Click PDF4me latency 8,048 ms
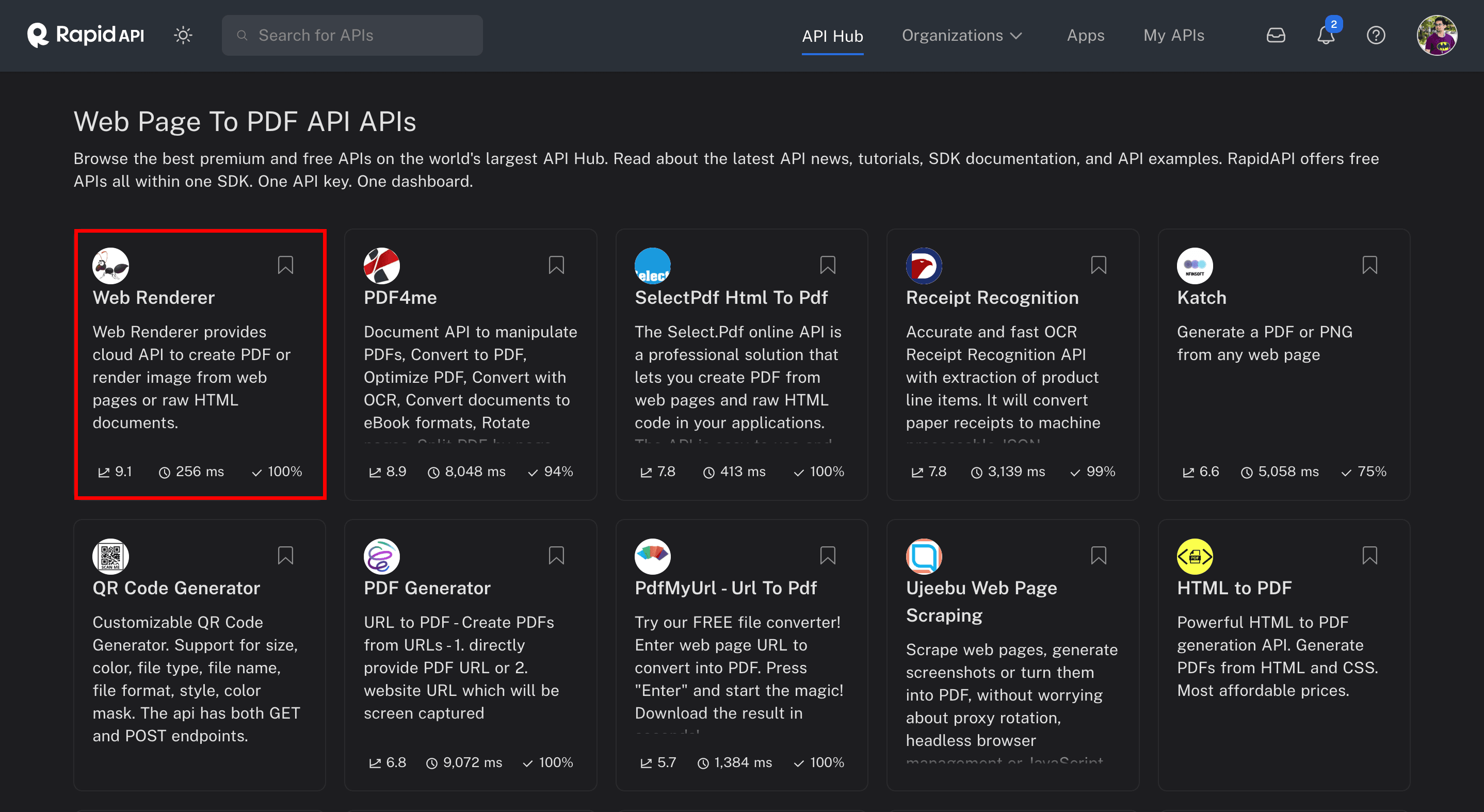 pyautogui.click(x=466, y=472)
